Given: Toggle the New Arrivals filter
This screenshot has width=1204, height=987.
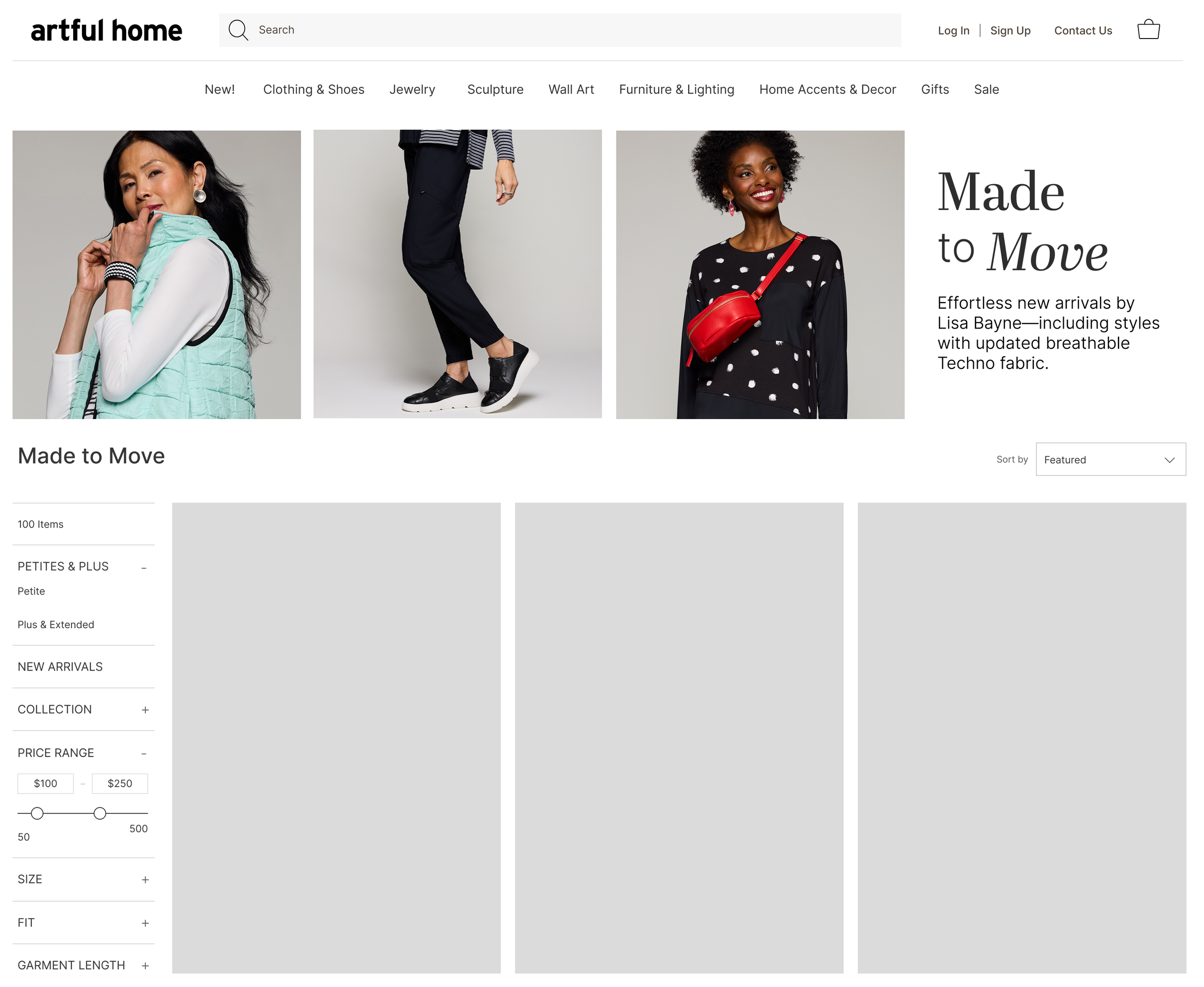Looking at the screenshot, I should pos(60,666).
